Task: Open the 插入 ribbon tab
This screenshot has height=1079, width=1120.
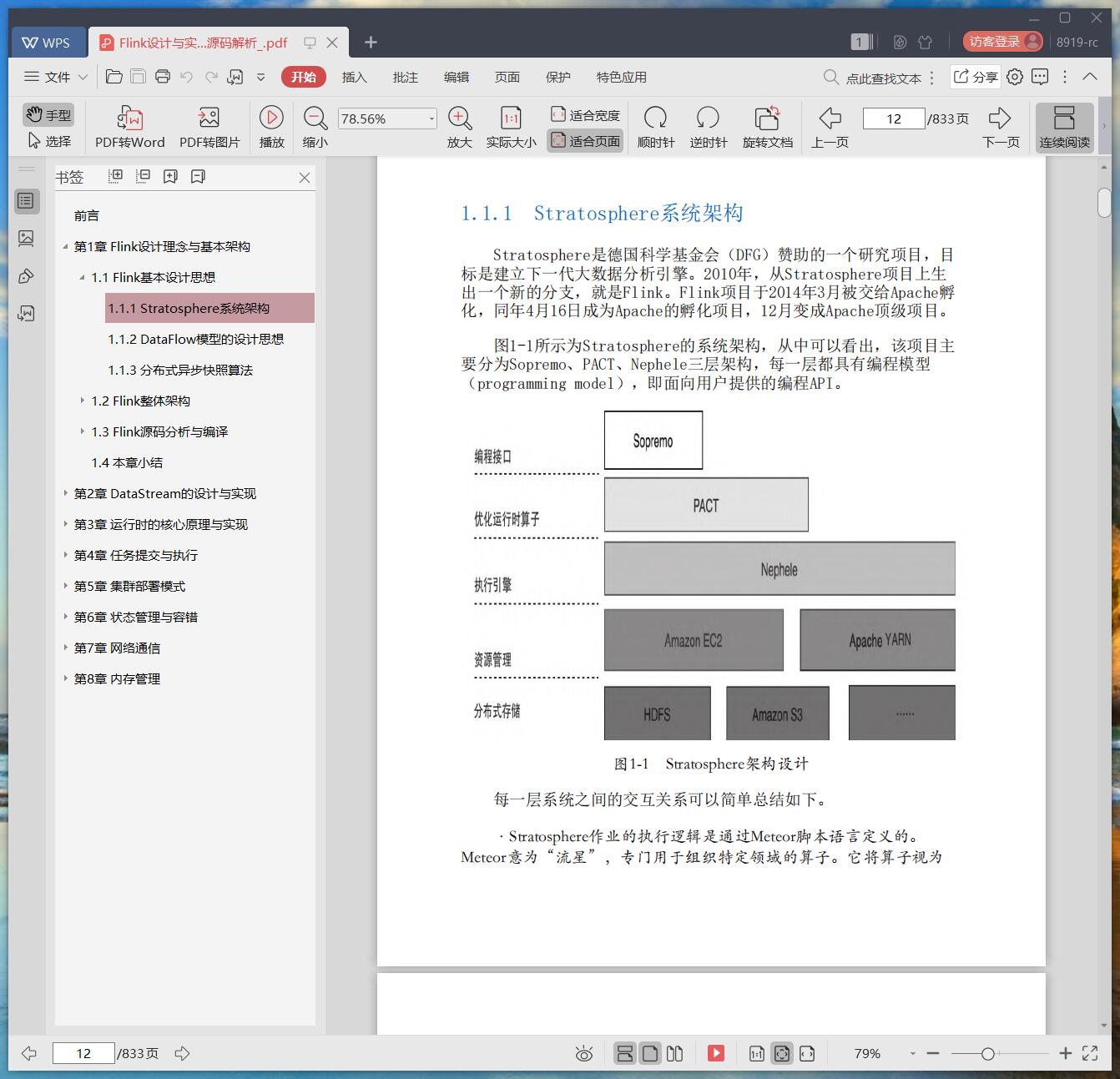Action: pos(354,77)
